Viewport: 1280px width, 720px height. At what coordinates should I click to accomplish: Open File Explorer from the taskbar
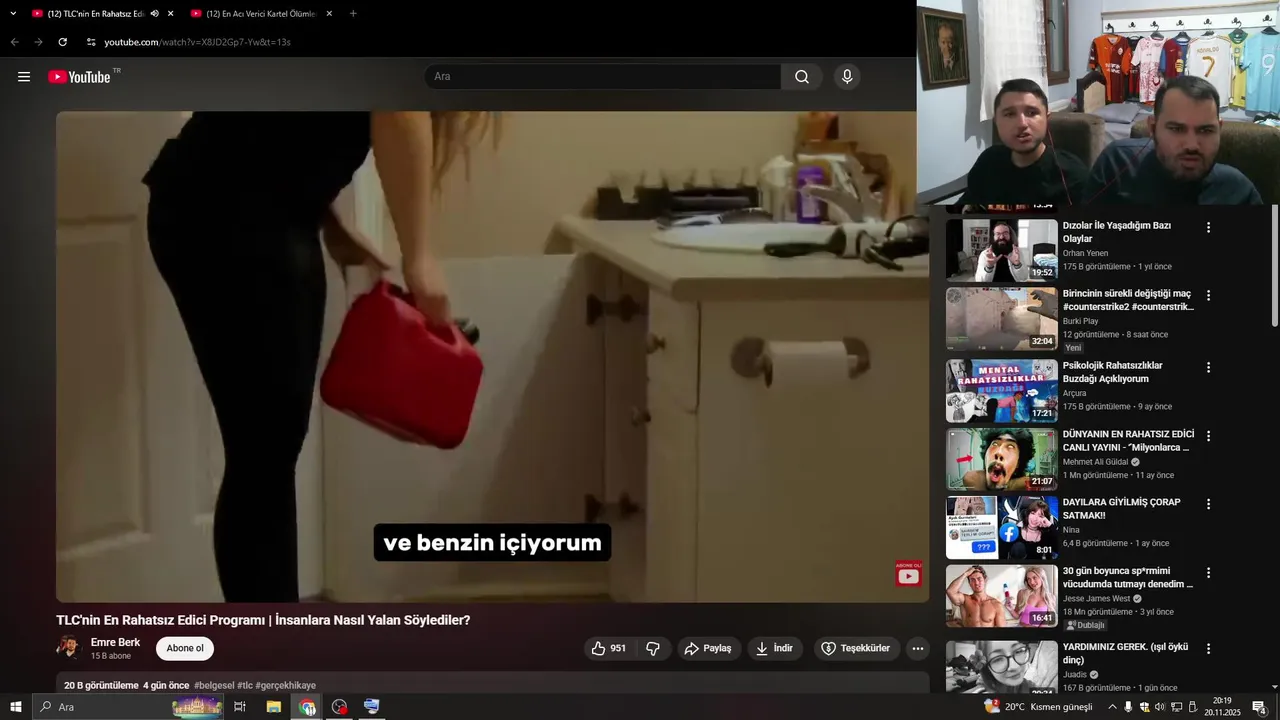point(274,707)
